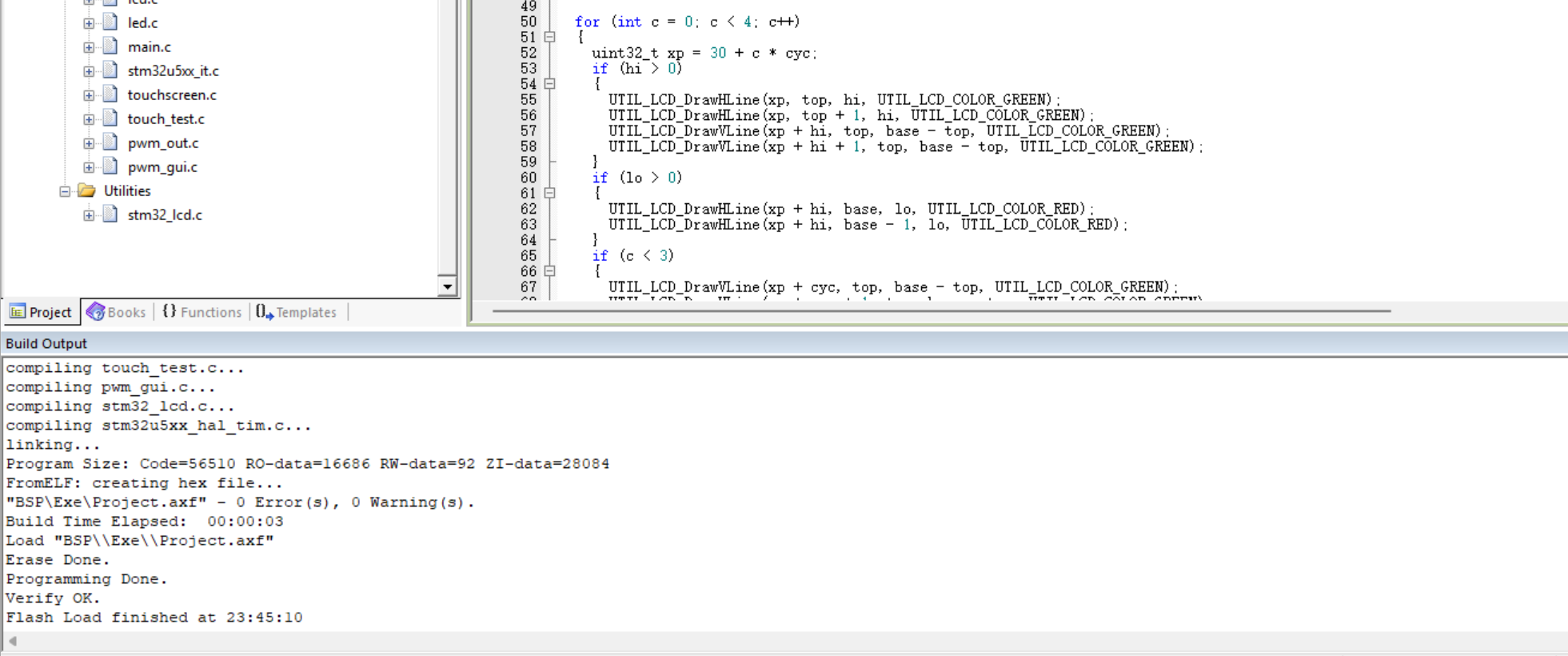
Task: Click the Functions braces icon
Action: pos(169,311)
